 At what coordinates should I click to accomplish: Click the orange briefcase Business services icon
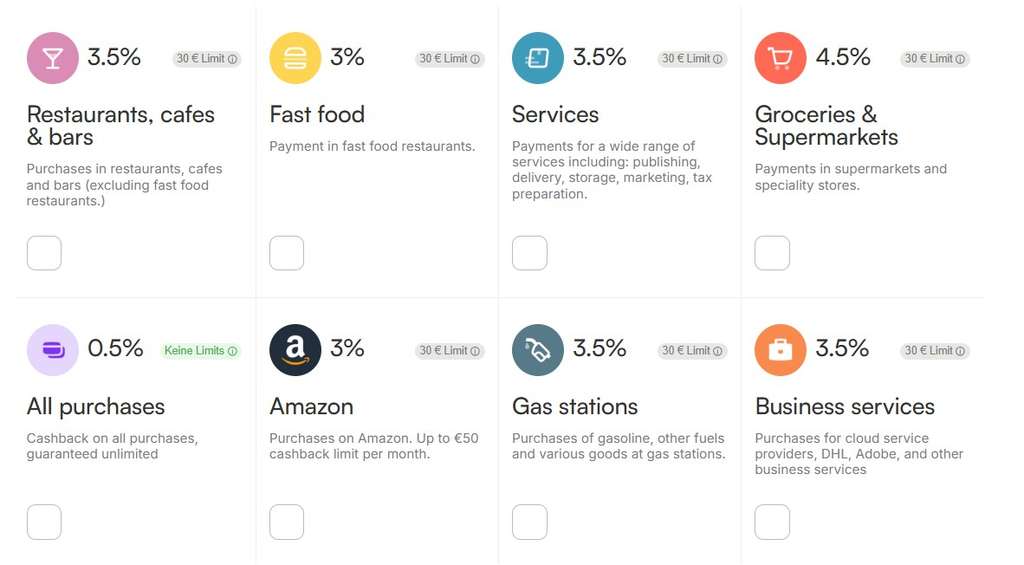click(x=780, y=350)
